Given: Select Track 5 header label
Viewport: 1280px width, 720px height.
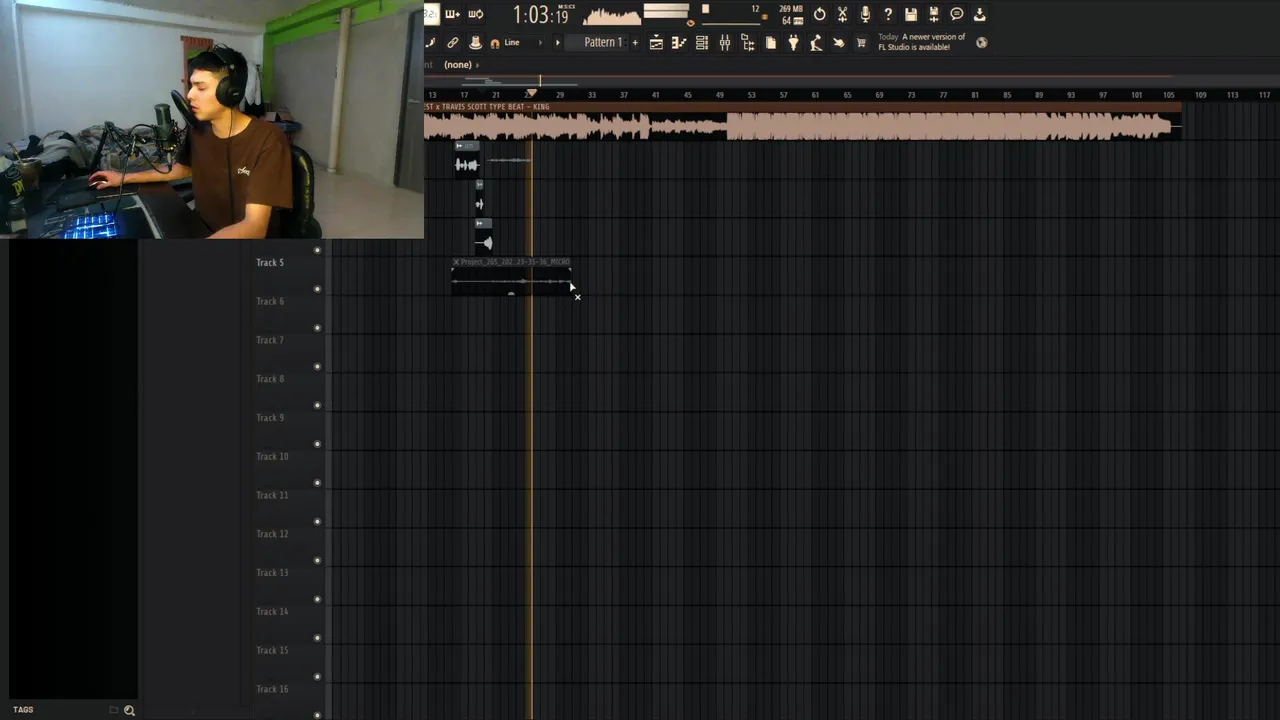Looking at the screenshot, I should [x=270, y=263].
